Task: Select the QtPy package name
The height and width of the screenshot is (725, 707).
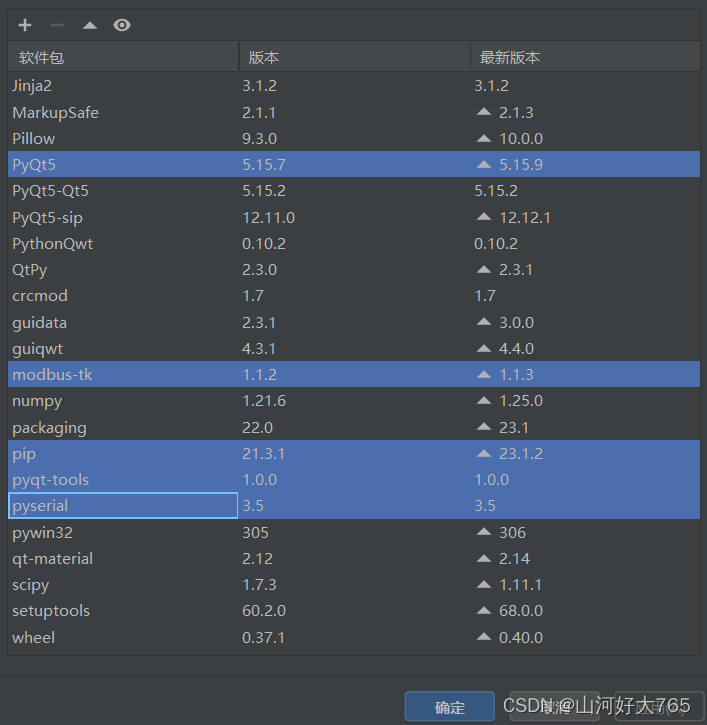Action: pyautogui.click(x=30, y=270)
